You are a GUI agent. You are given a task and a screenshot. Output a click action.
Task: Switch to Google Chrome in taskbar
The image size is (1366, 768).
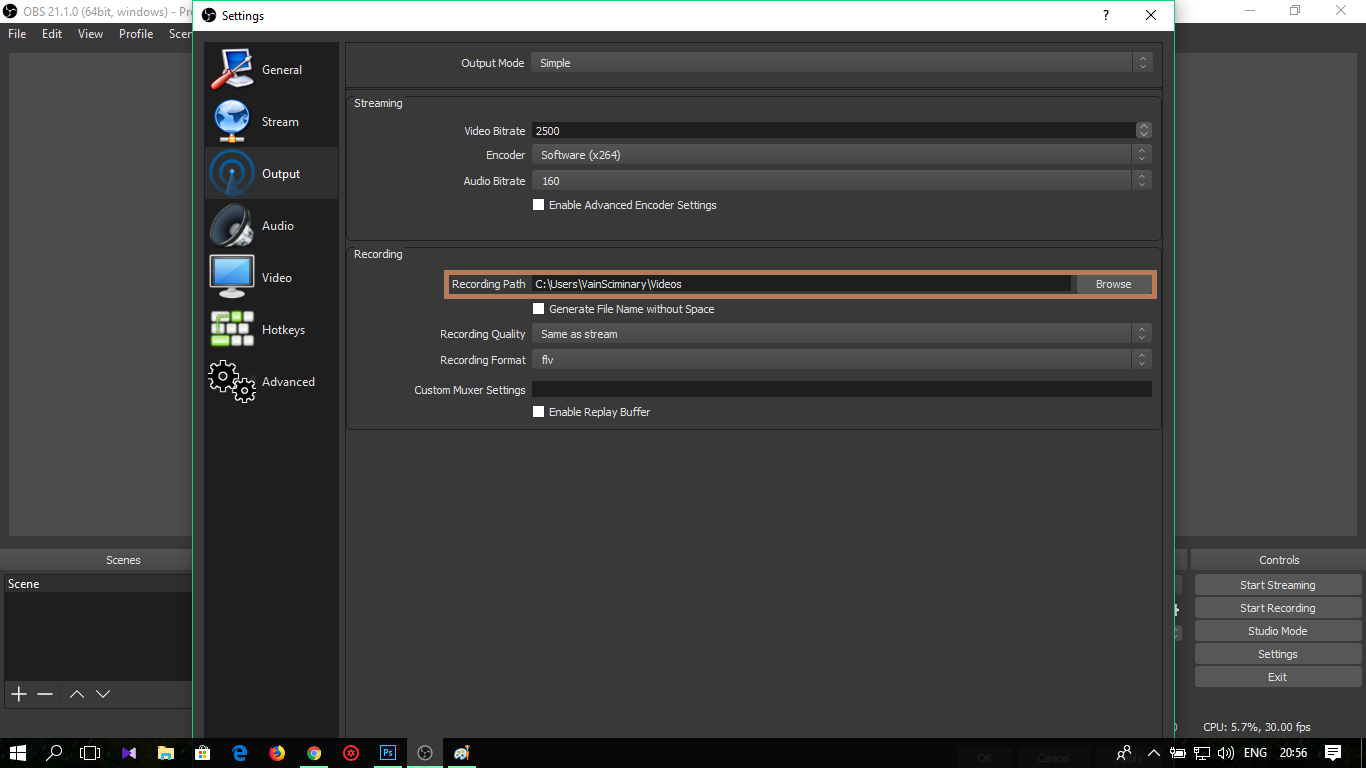click(x=314, y=753)
